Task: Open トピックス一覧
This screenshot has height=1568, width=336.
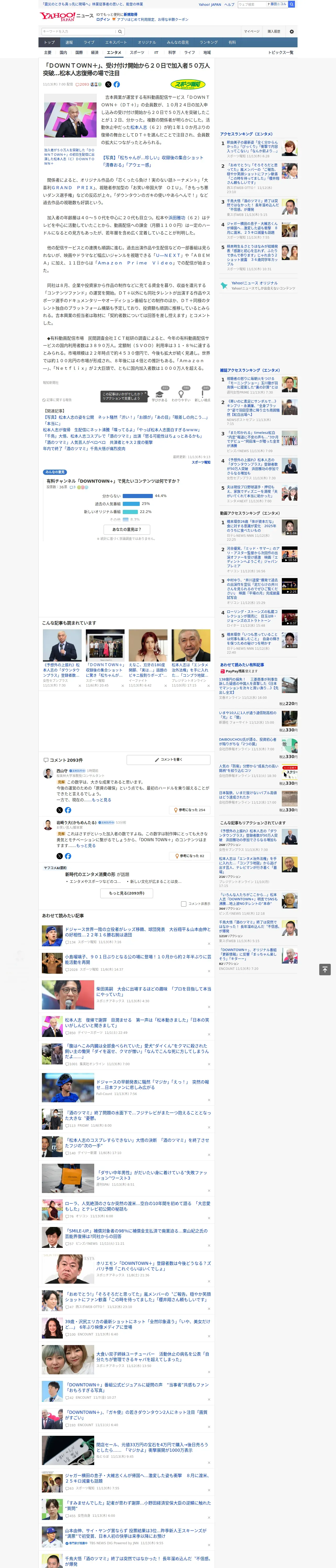Action: click(281, 52)
